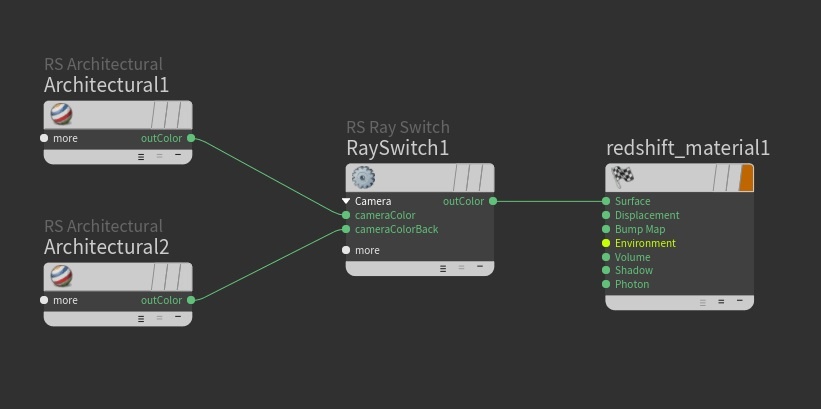Click the three-line detail icon on Architectural2
The image size is (821, 409).
coord(141,318)
